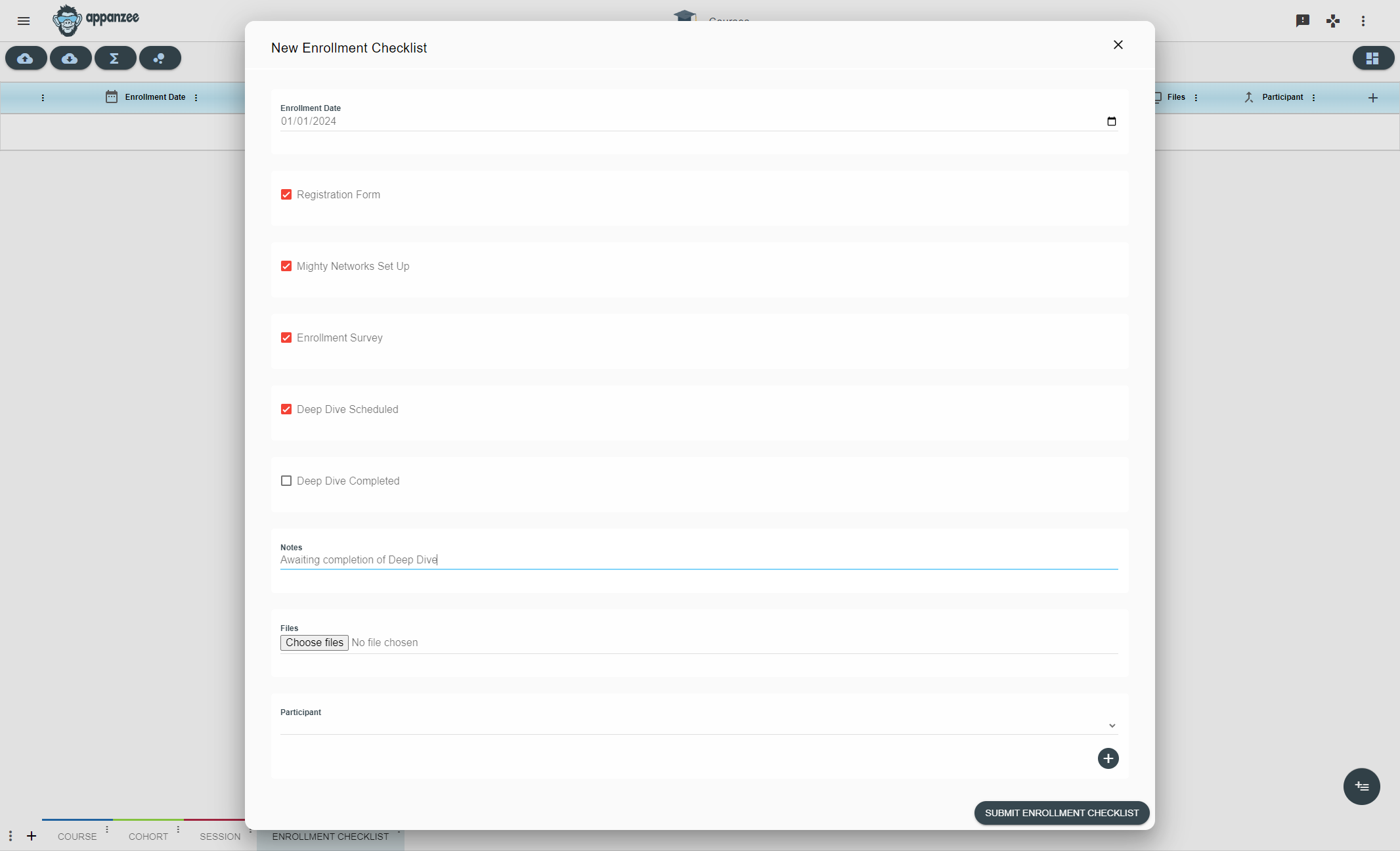Image resolution: width=1400 pixels, height=851 pixels.
Task: Uncheck the Enrollment Survey checkbox
Action: 286,338
